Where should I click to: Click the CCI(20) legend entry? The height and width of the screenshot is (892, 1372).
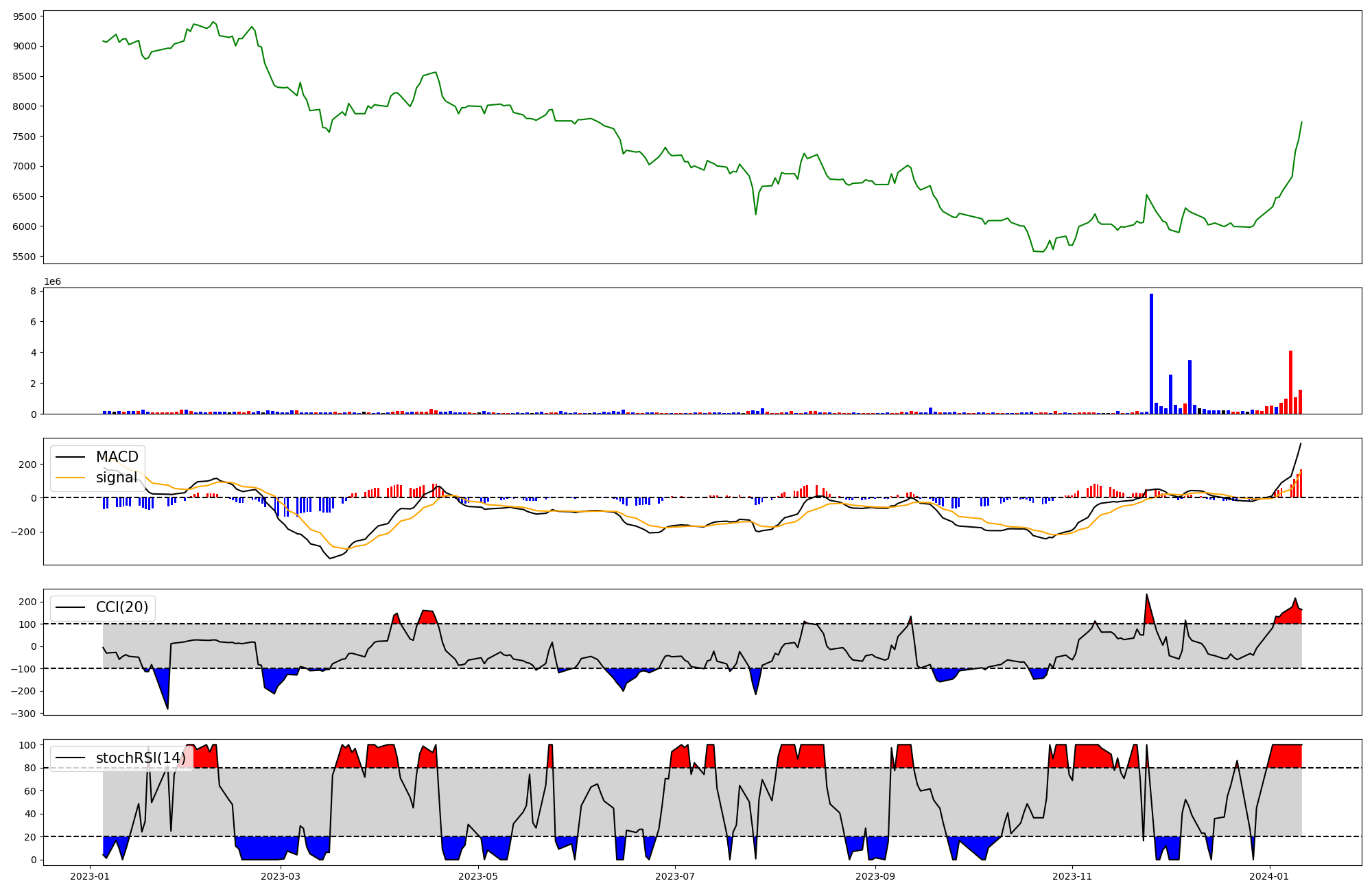pos(121,607)
